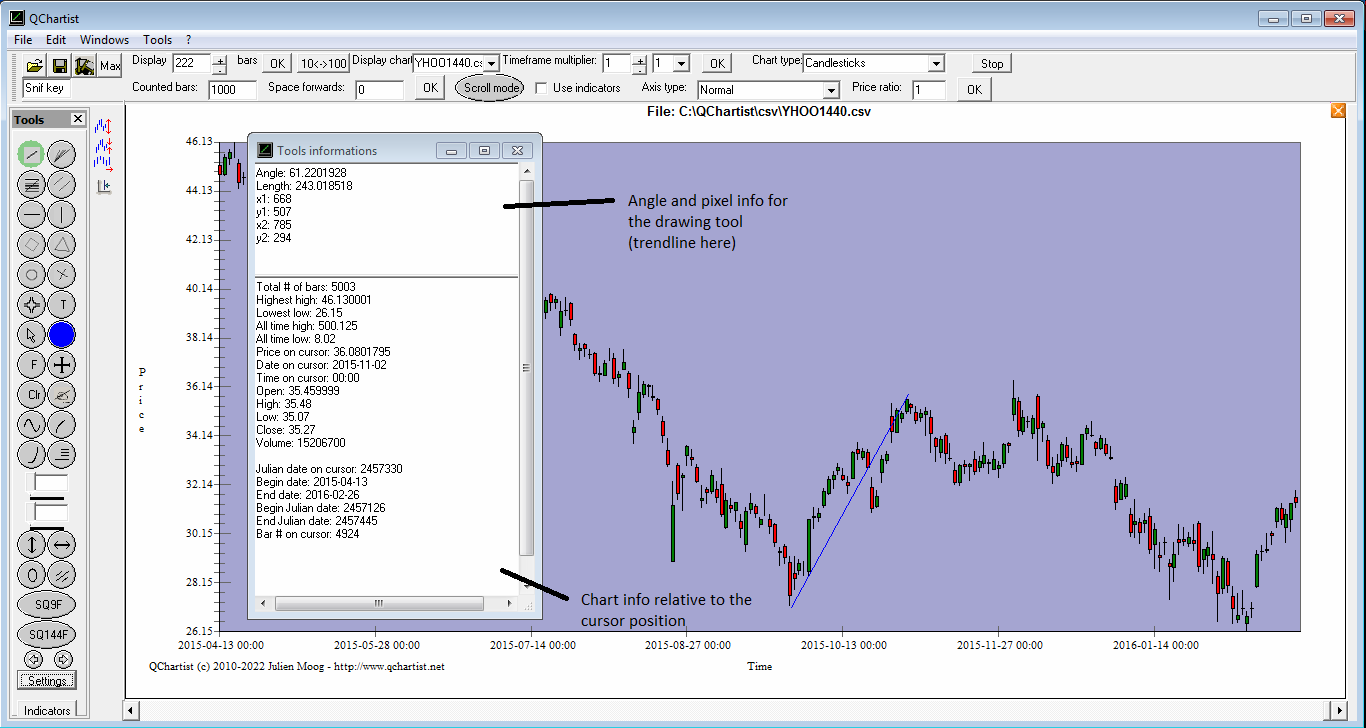Click the Settings button in Tools panel

47,681
